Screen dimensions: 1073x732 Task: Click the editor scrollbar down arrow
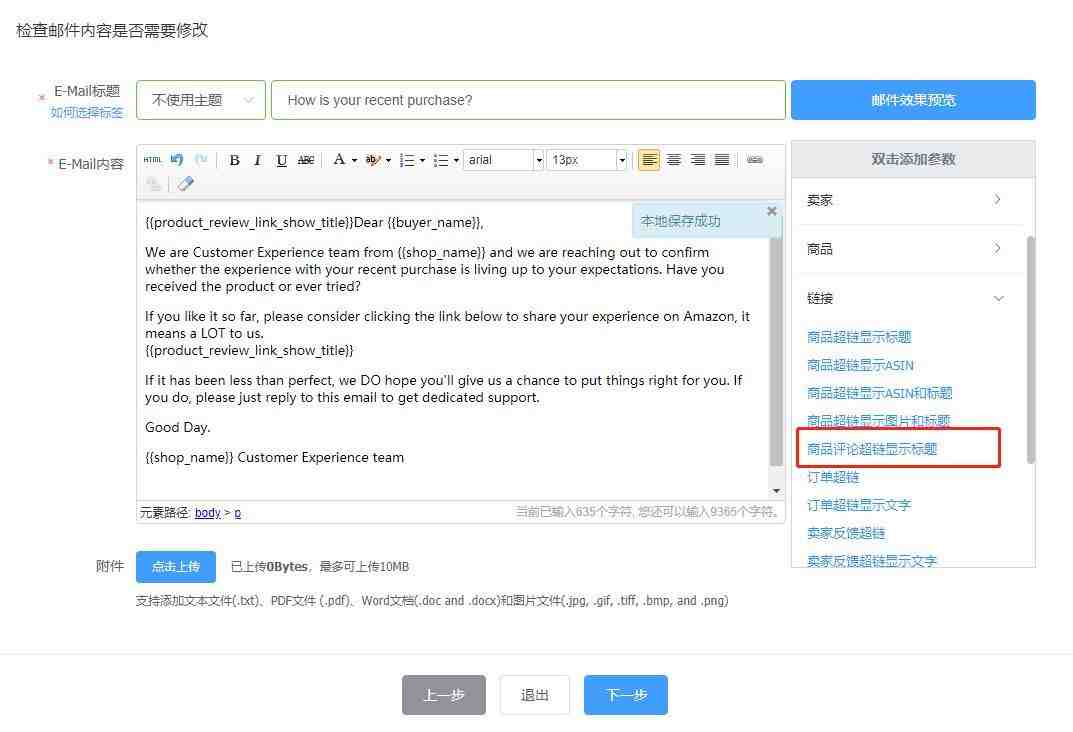[776, 491]
